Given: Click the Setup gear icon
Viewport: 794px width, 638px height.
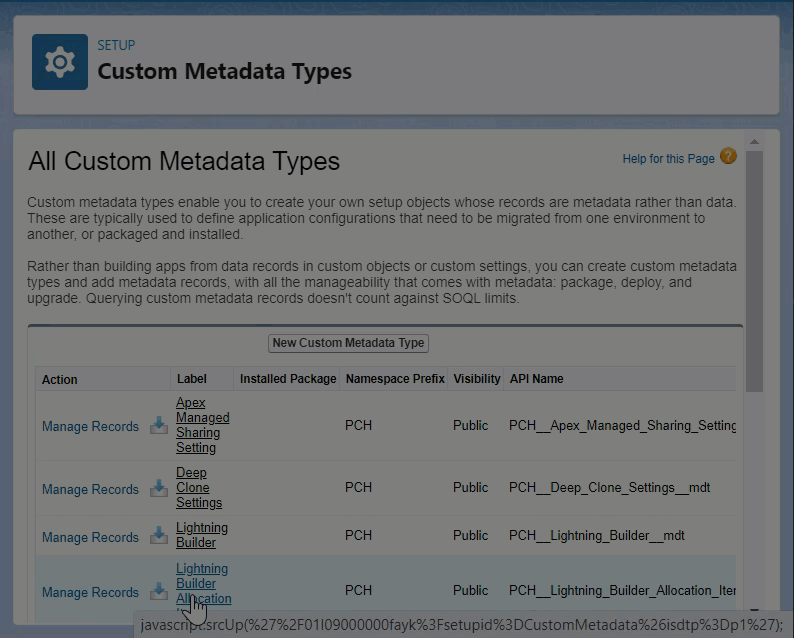Looking at the screenshot, I should click(x=60, y=62).
